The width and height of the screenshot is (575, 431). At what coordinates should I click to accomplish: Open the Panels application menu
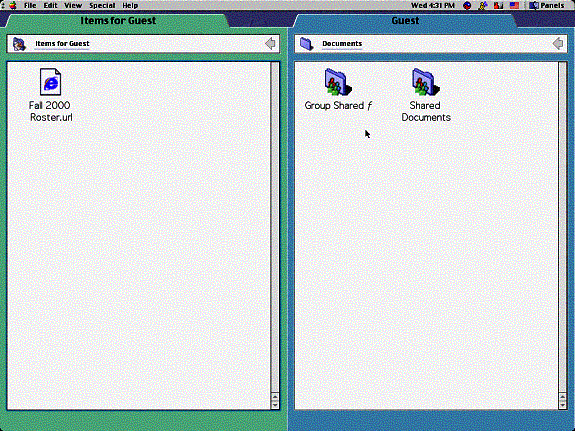(x=547, y=5)
